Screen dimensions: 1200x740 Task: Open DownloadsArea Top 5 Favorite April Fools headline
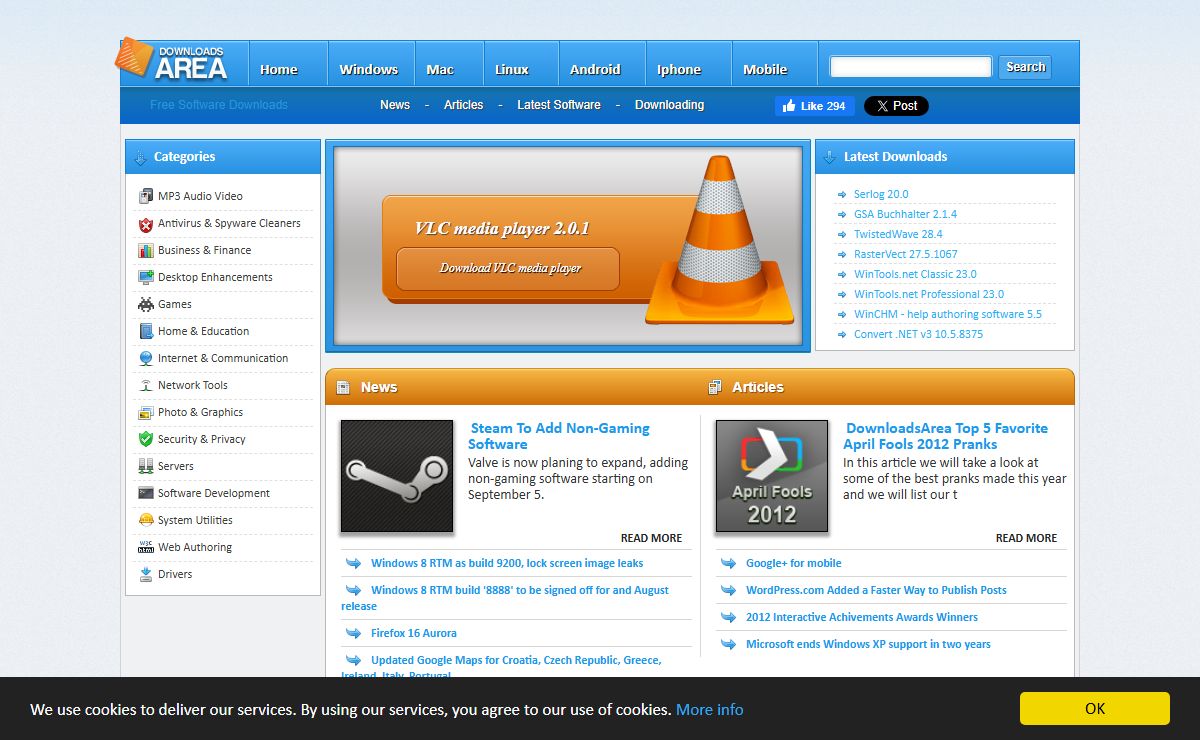(946, 436)
